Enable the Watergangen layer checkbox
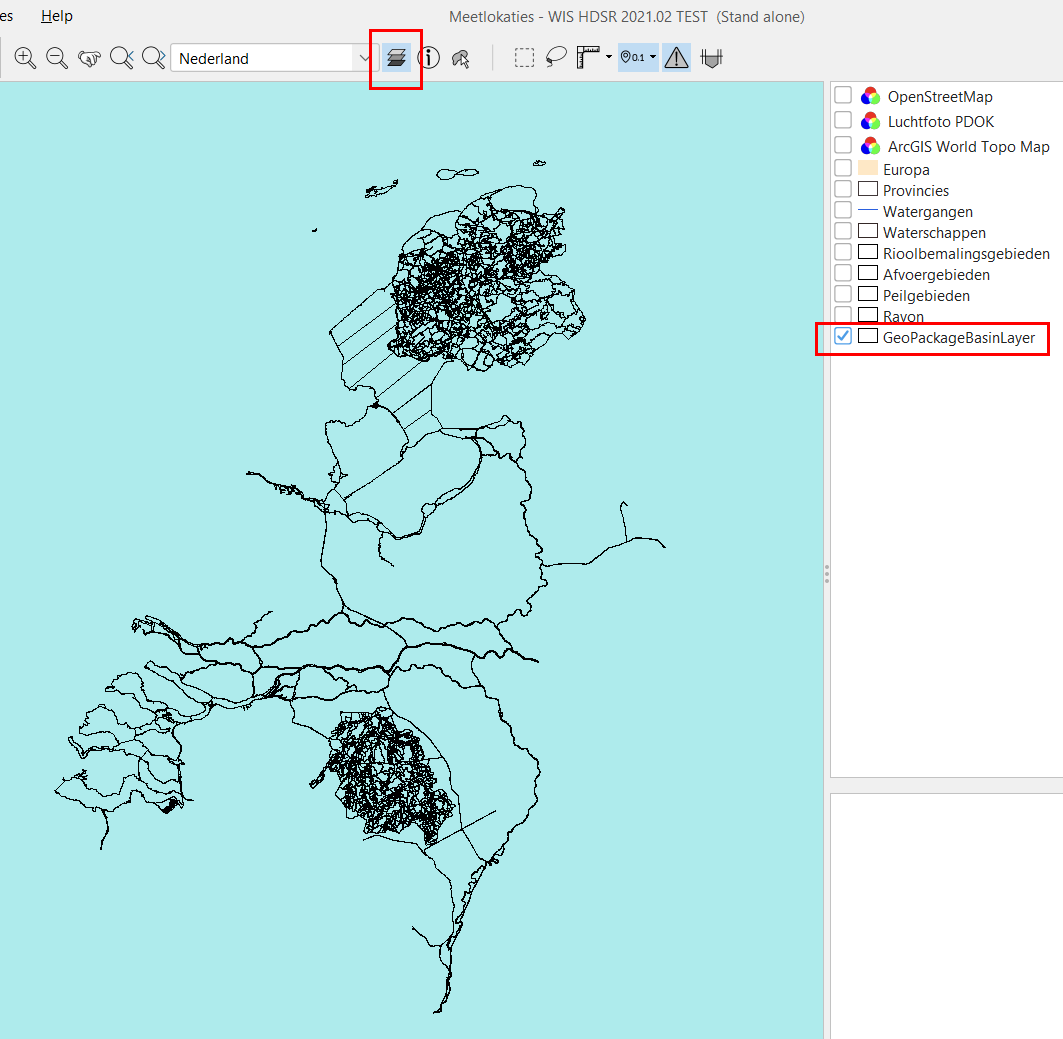The height and width of the screenshot is (1039, 1063). click(x=843, y=211)
